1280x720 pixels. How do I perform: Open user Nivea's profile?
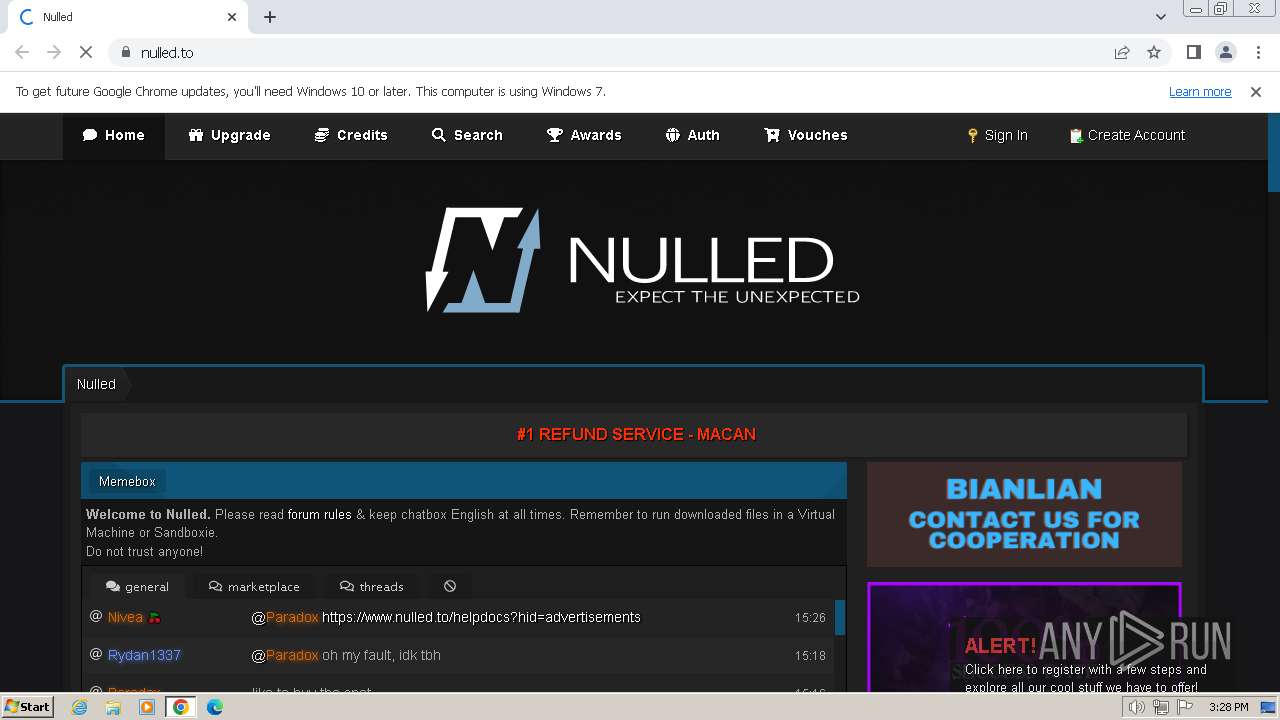[x=125, y=617]
